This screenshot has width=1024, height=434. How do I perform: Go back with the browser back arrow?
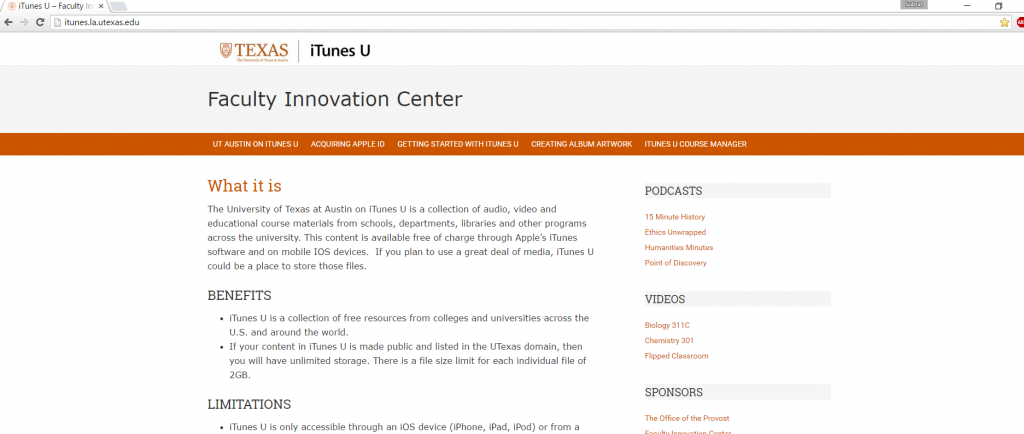pos(8,22)
